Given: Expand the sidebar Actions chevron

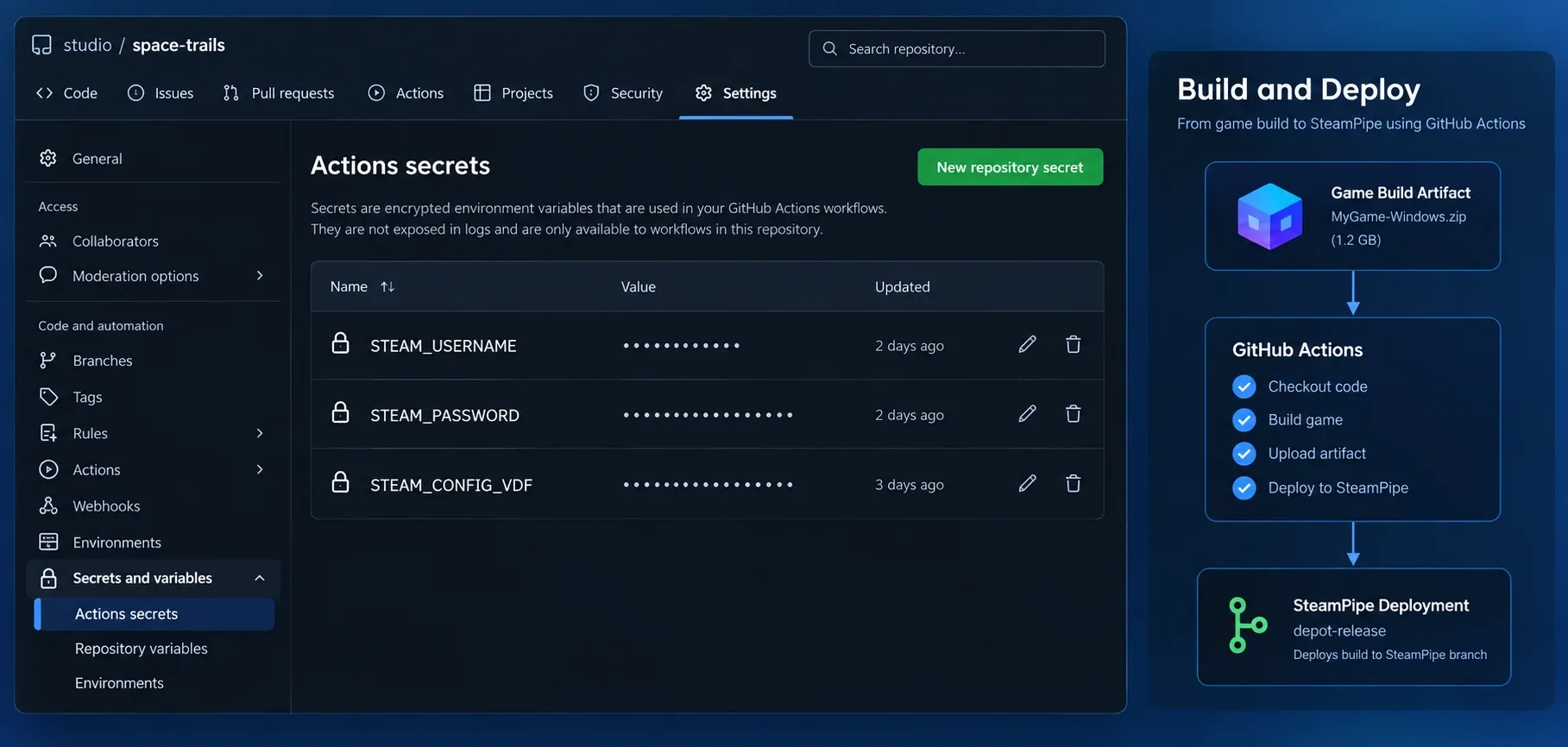Looking at the screenshot, I should click(260, 469).
